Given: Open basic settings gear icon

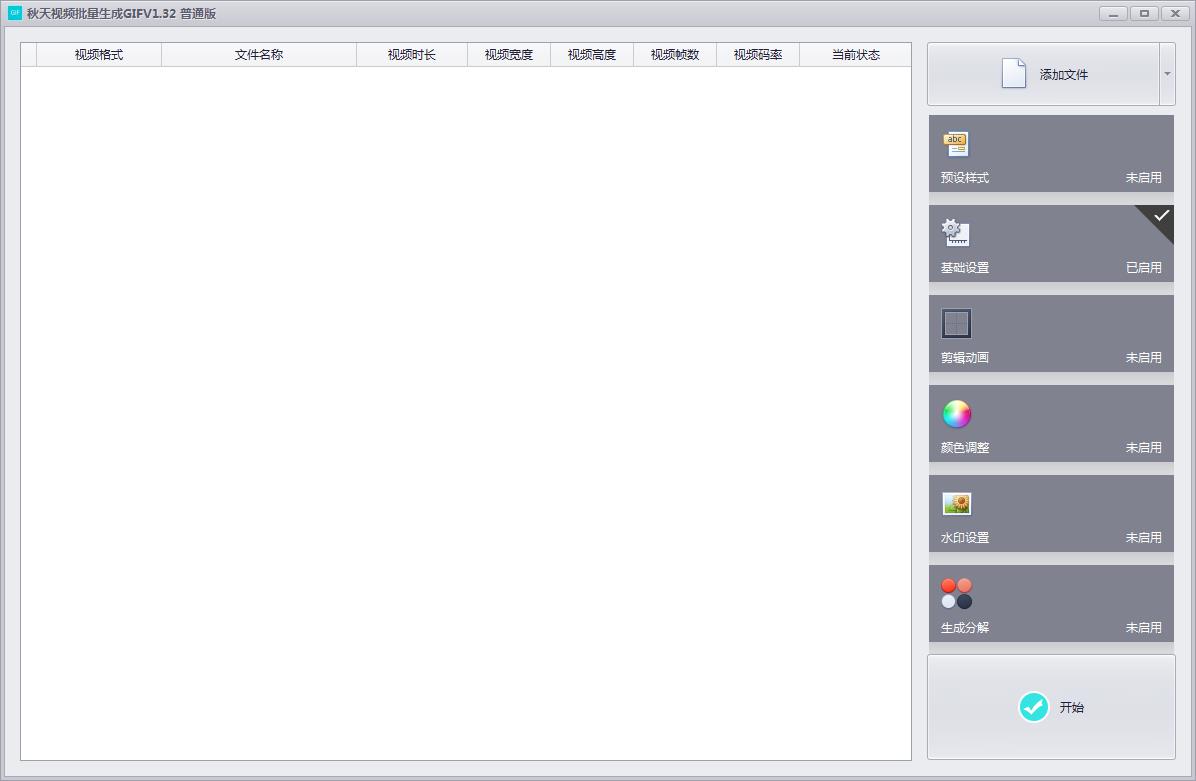Looking at the screenshot, I should pos(955,233).
